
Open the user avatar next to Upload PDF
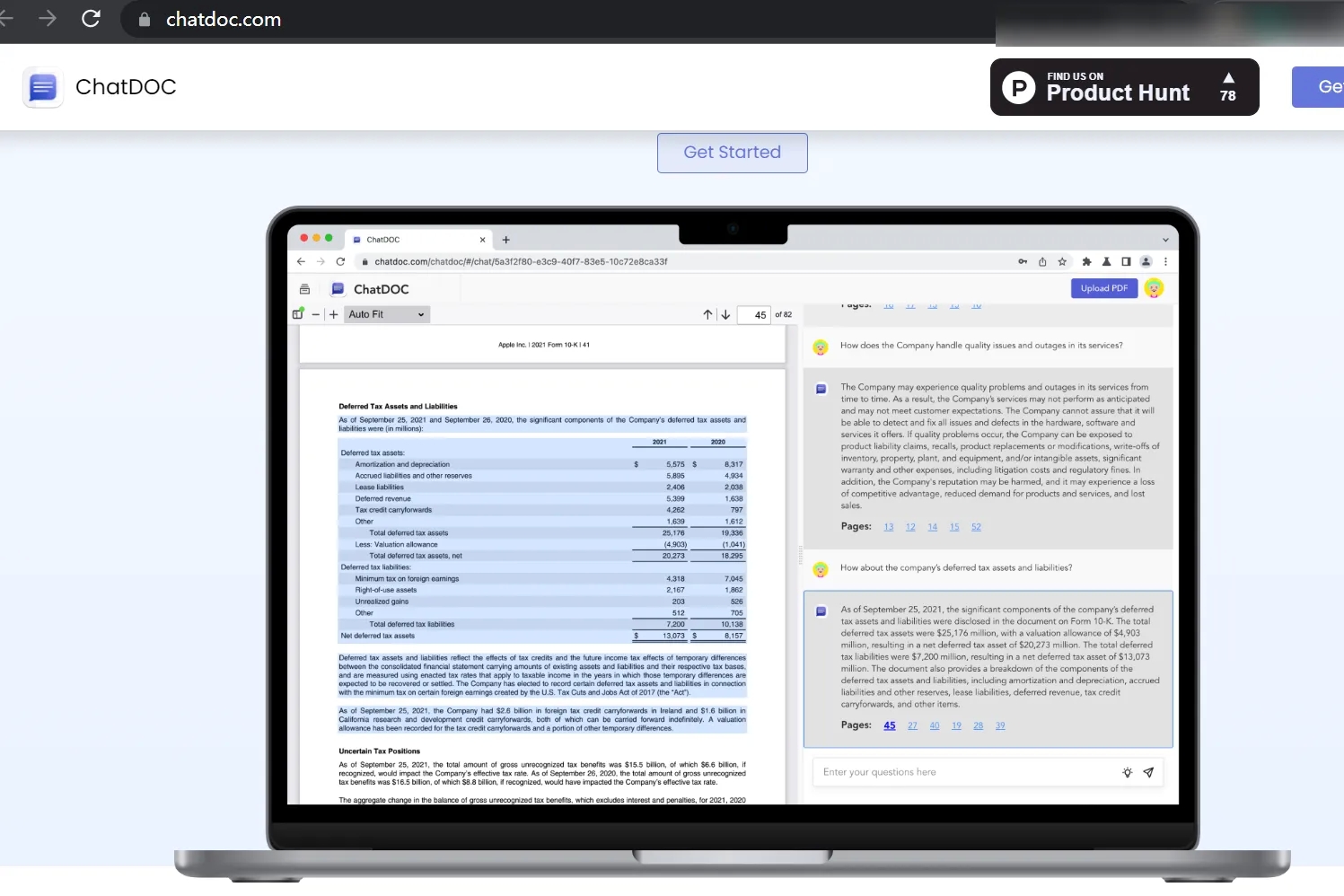point(1154,288)
